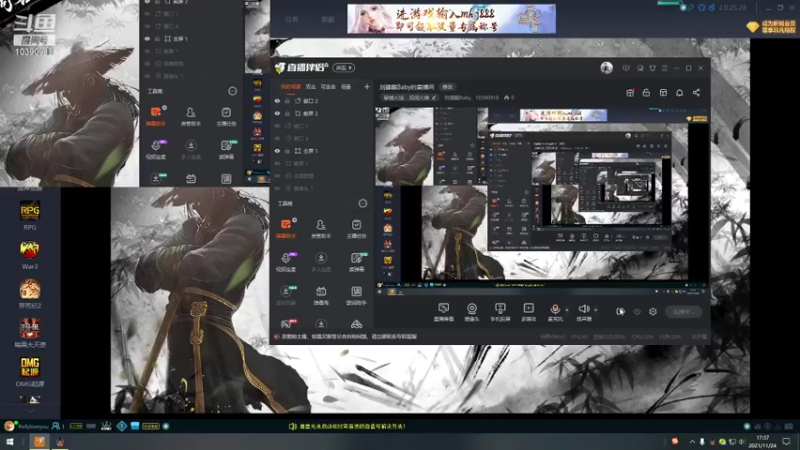Add a 手机投屏 phone mirroring source
The image size is (800, 450).
[x=500, y=311]
